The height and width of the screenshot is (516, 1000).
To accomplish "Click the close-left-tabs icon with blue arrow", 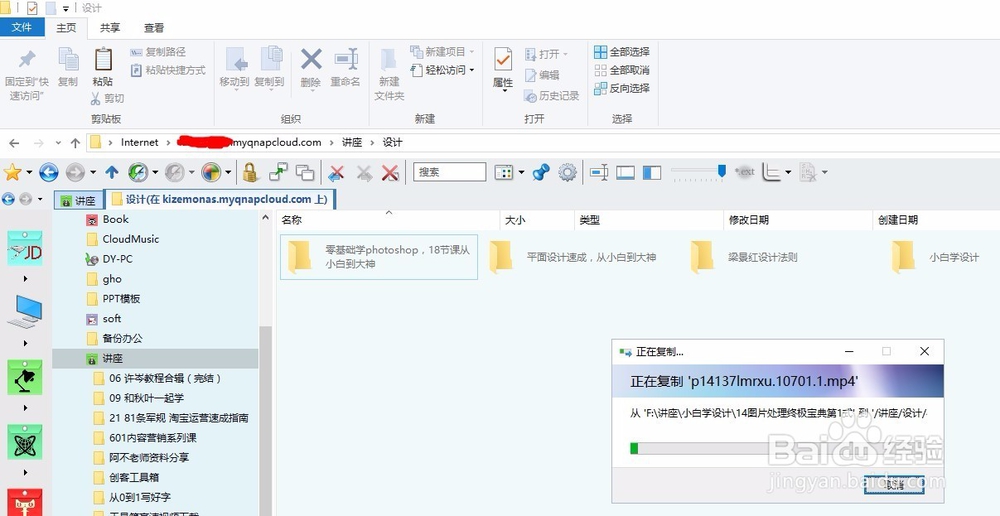I will click(x=336, y=172).
